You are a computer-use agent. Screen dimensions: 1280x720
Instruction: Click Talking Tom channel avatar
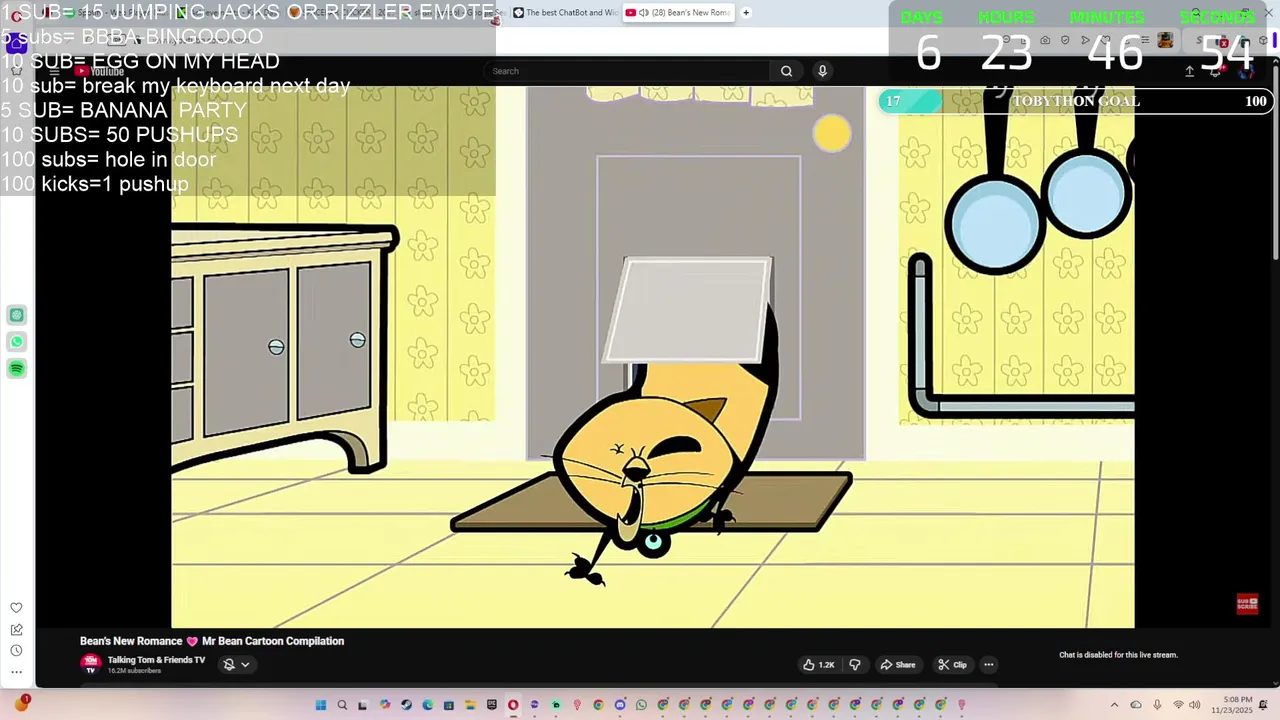tap(90, 663)
